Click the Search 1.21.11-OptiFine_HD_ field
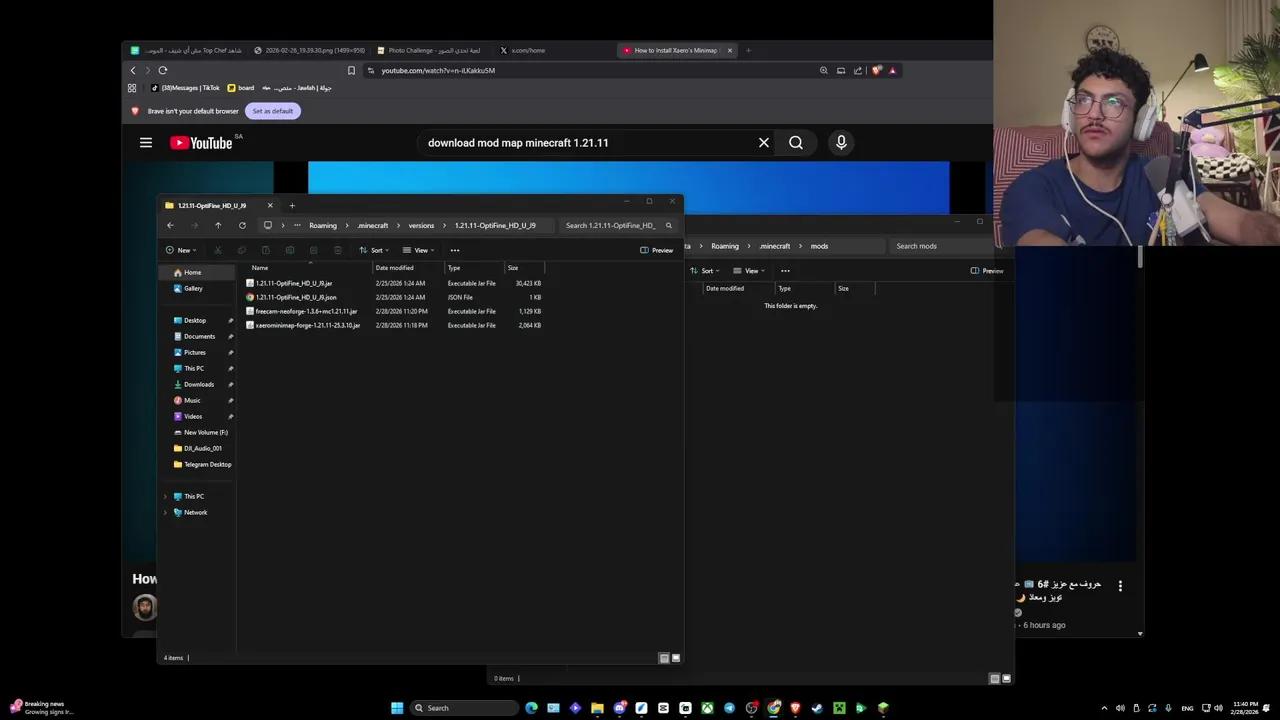This screenshot has height=720, width=1280. click(619, 225)
